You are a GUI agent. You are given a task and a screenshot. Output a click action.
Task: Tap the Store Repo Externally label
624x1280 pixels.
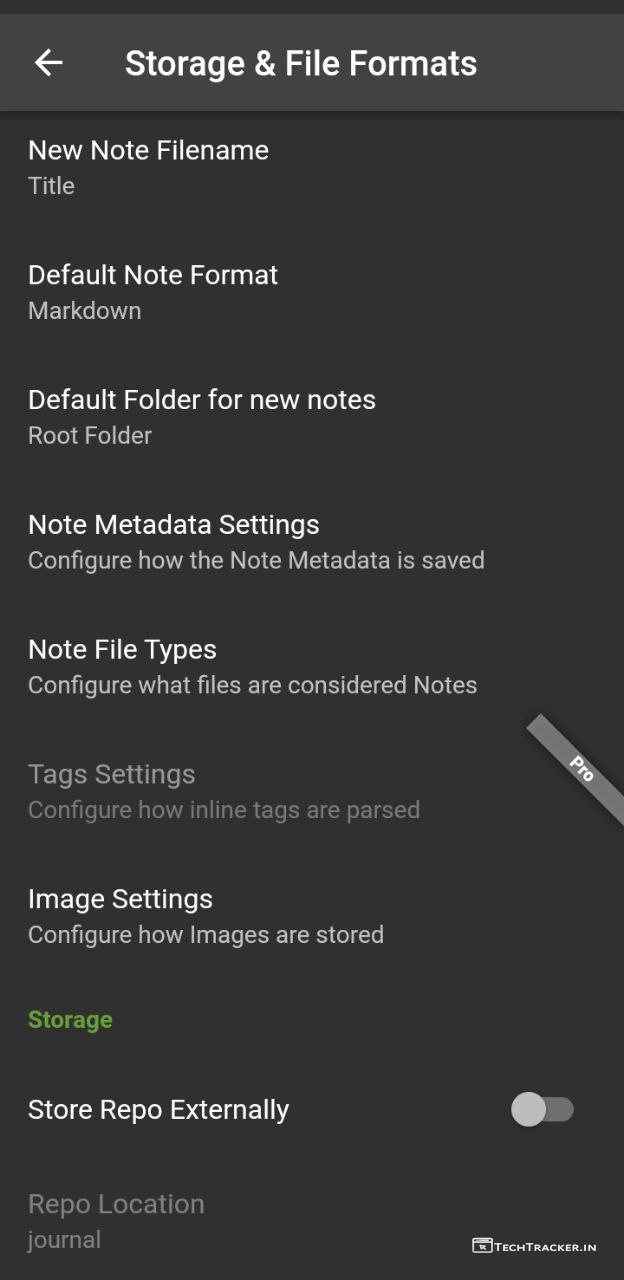pyautogui.click(x=158, y=1110)
